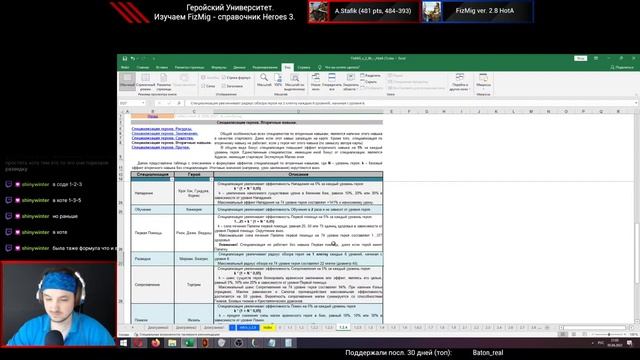
Task: Switch to the Данные ribbon tab
Action: [239, 67]
